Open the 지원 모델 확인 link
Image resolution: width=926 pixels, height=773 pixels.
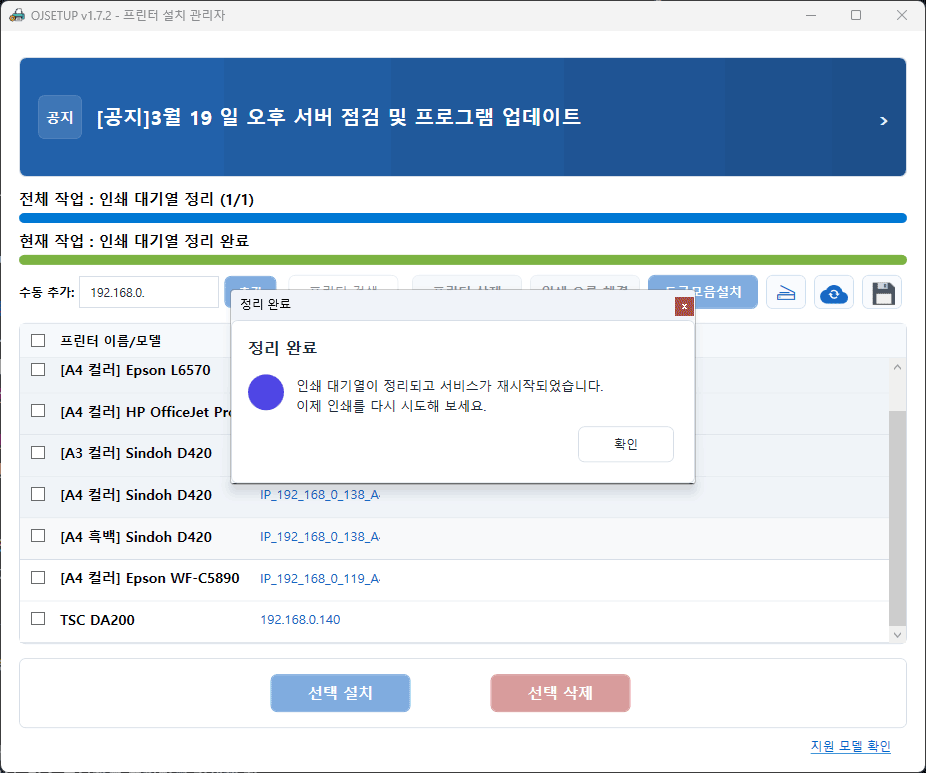click(x=850, y=746)
